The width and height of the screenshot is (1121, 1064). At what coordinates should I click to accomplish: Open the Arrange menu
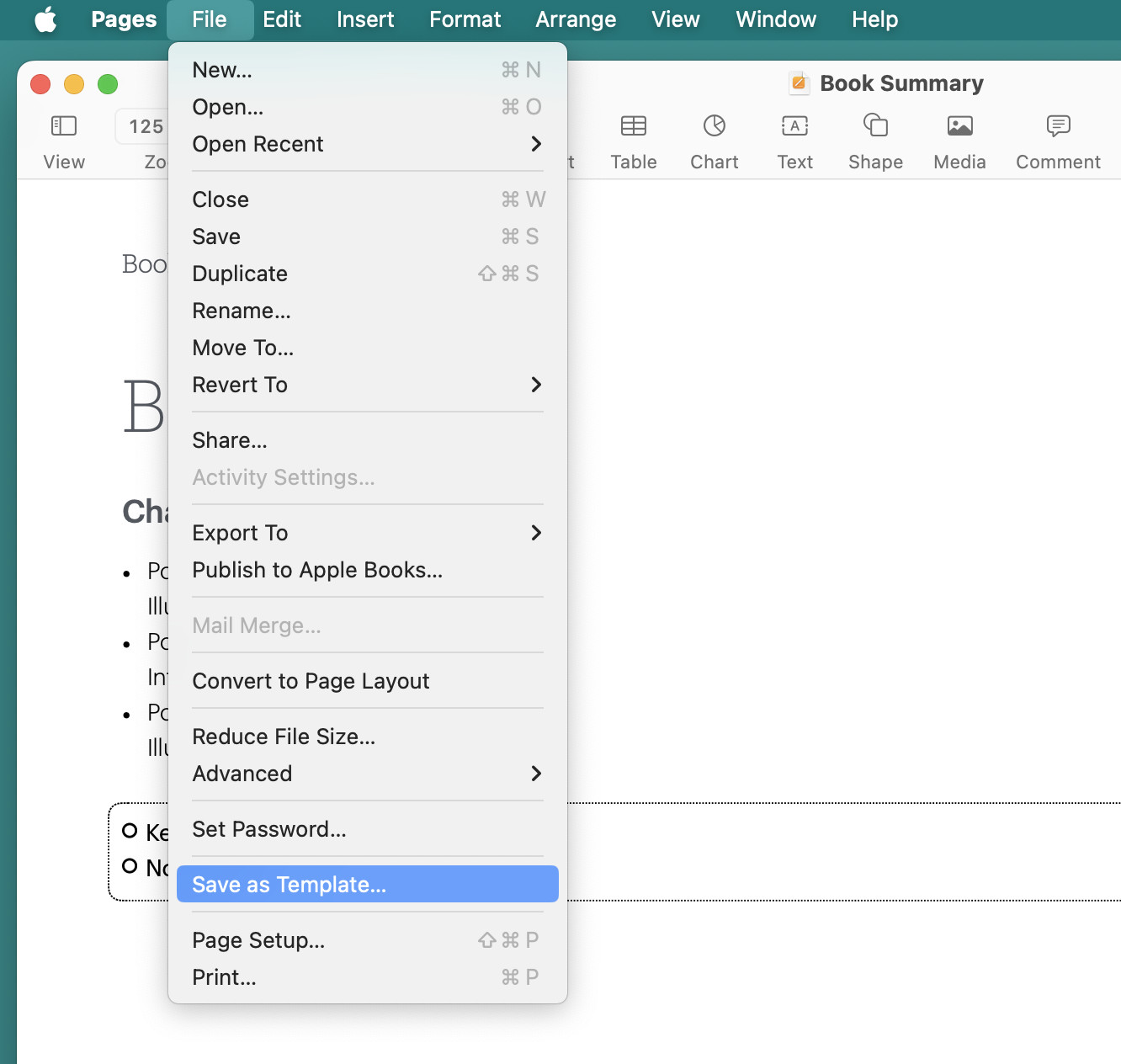pos(576,19)
